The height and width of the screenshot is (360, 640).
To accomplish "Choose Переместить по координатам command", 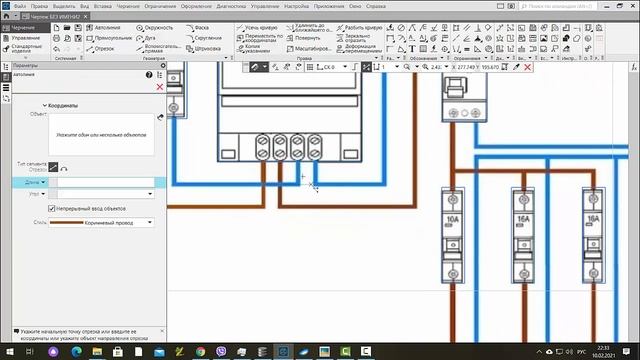I will 260,38.
